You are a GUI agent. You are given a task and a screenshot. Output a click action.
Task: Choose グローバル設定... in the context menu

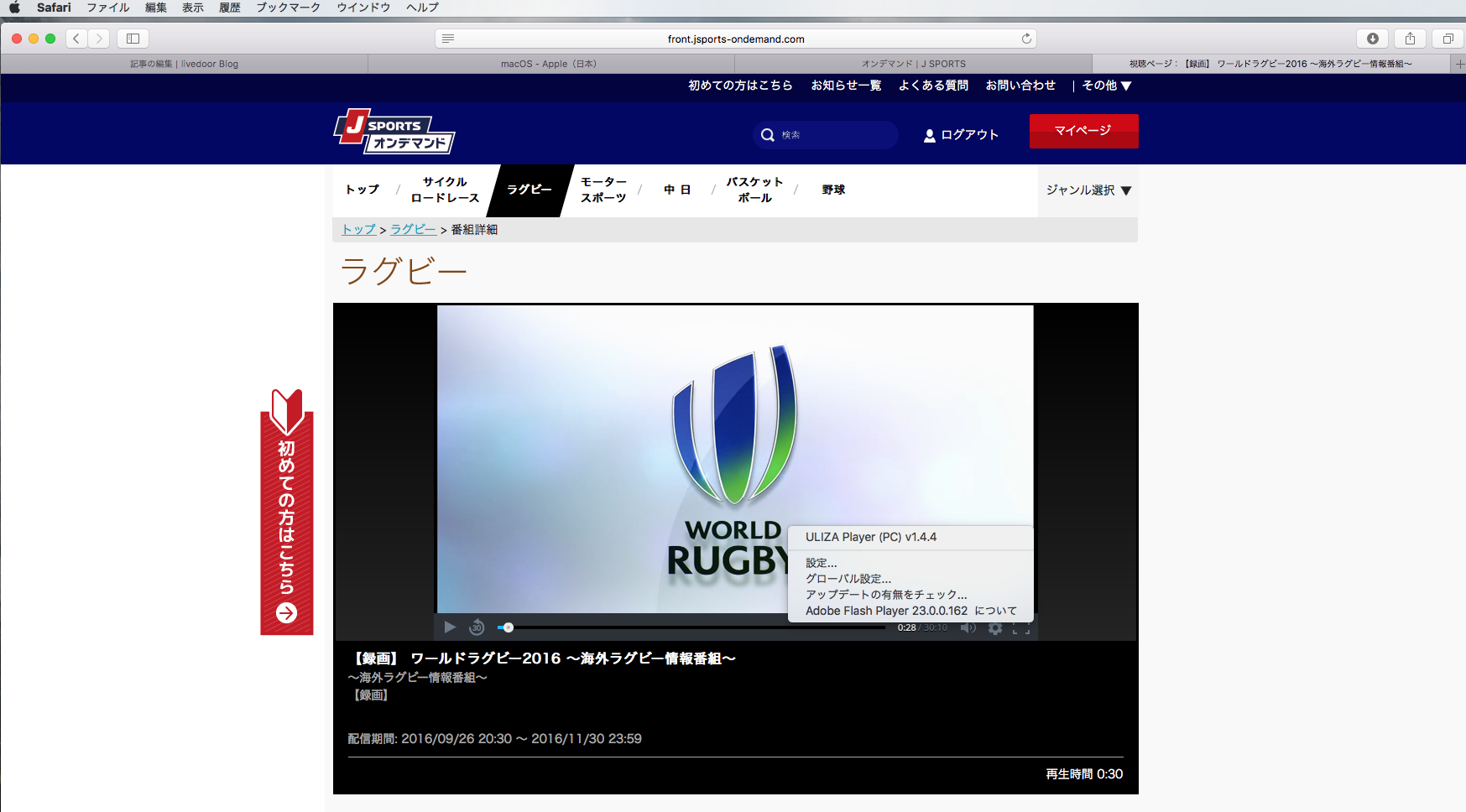click(x=848, y=579)
